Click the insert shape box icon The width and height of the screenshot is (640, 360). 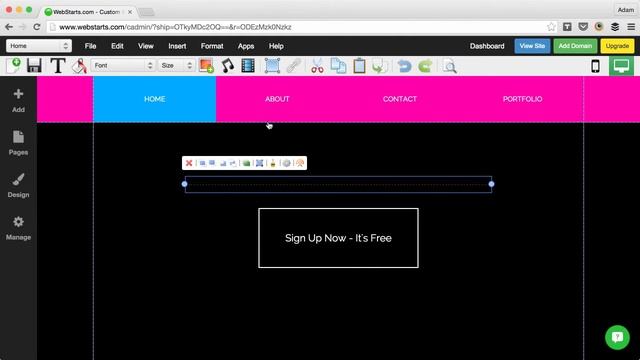pos(272,66)
